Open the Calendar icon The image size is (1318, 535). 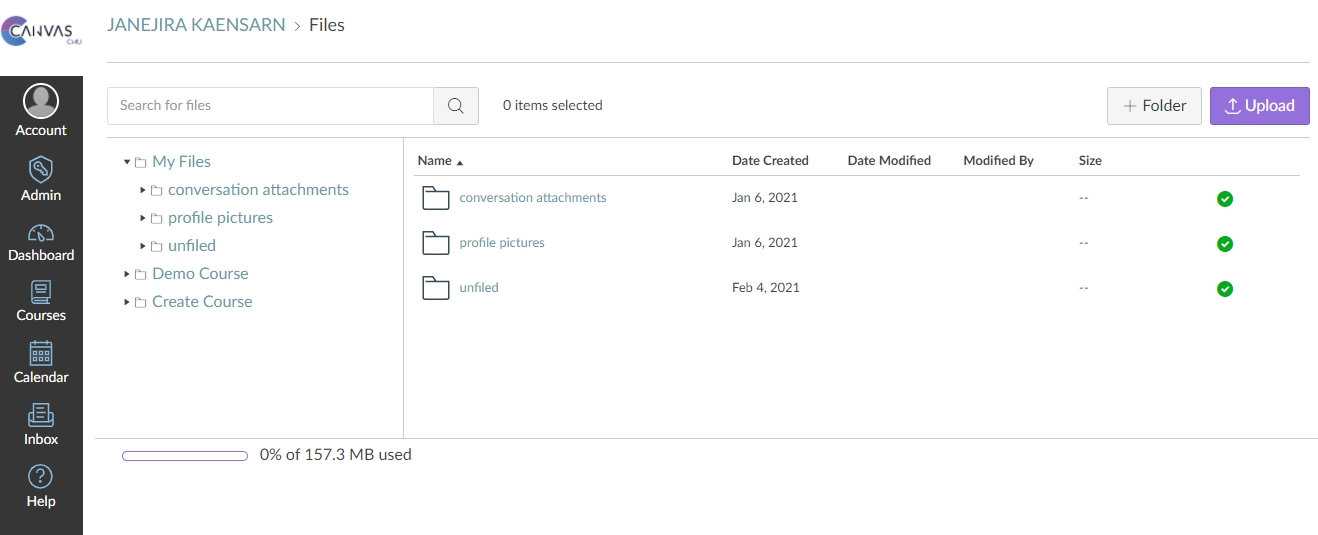(41, 353)
